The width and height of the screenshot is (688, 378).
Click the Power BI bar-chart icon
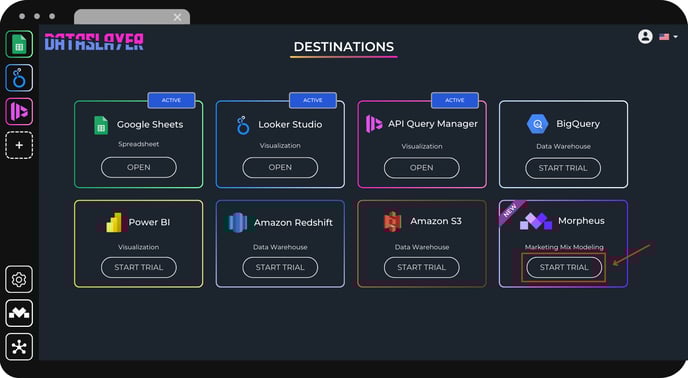click(x=114, y=222)
